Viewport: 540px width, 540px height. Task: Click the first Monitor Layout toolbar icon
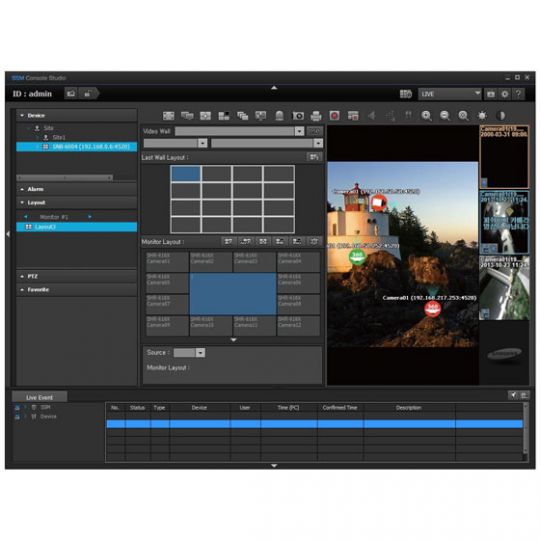[228, 241]
